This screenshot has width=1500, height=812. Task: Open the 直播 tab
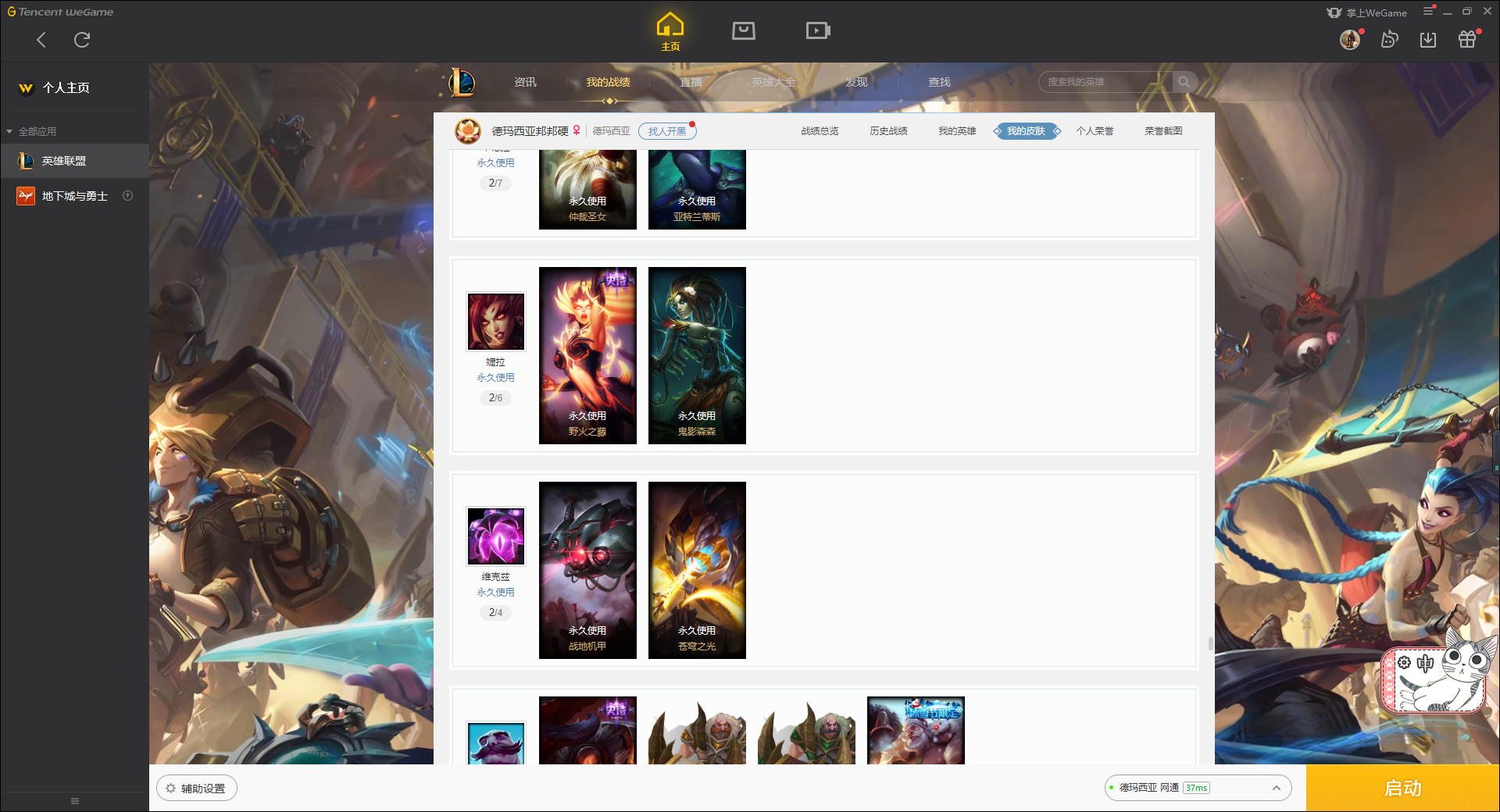pyautogui.click(x=691, y=82)
